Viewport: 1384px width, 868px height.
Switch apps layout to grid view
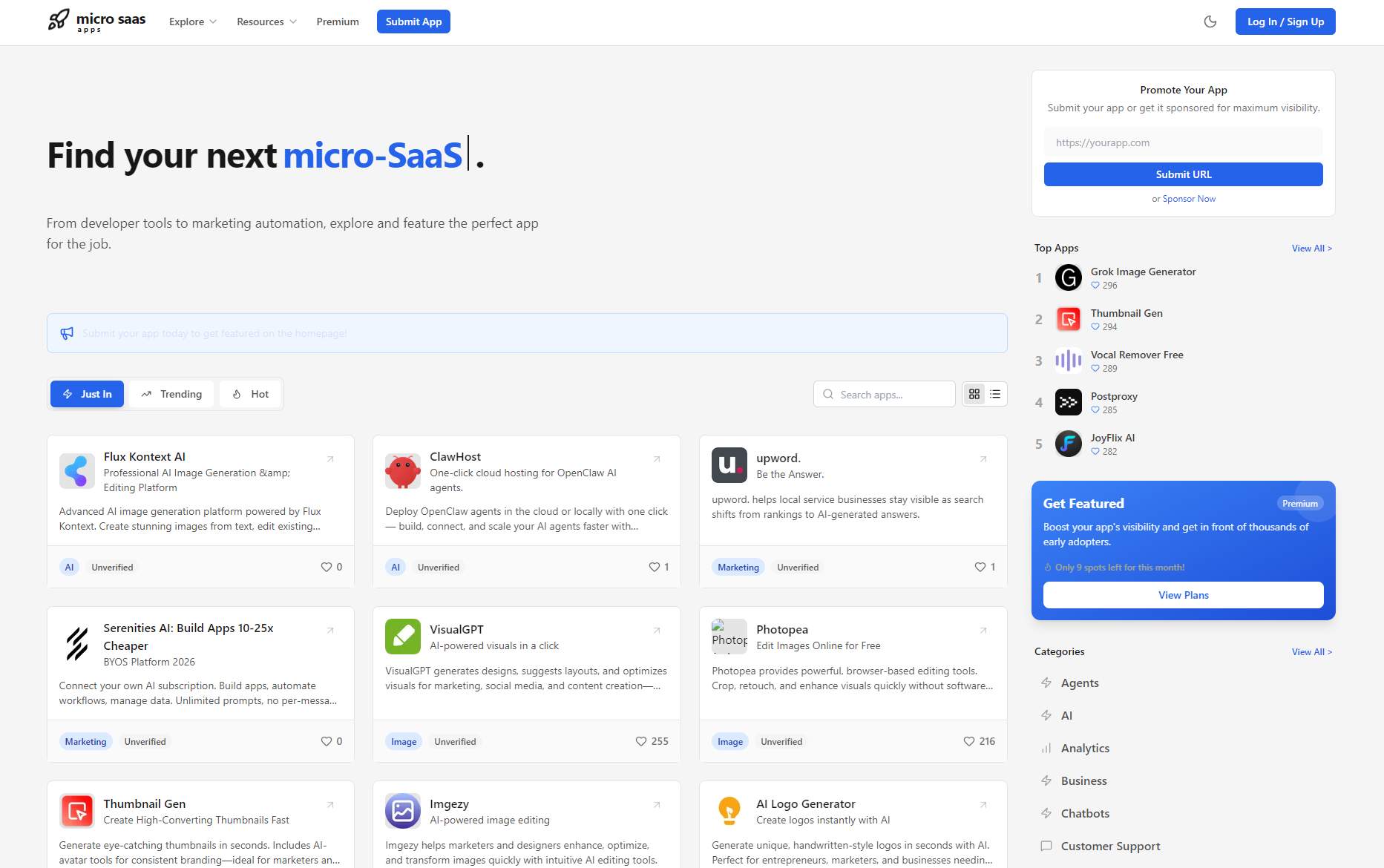[x=974, y=394]
